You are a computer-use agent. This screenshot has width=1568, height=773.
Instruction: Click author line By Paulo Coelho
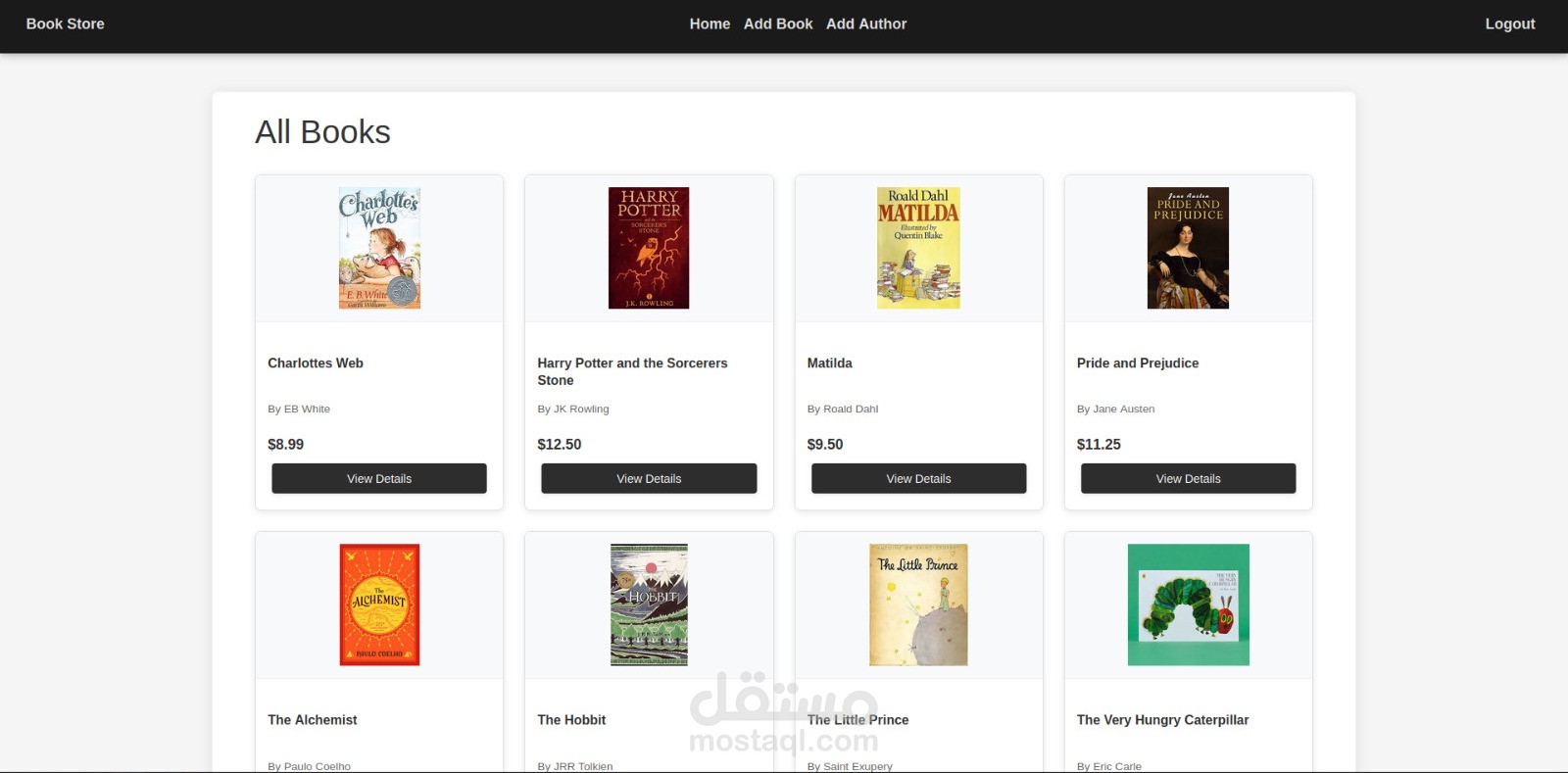[309, 766]
